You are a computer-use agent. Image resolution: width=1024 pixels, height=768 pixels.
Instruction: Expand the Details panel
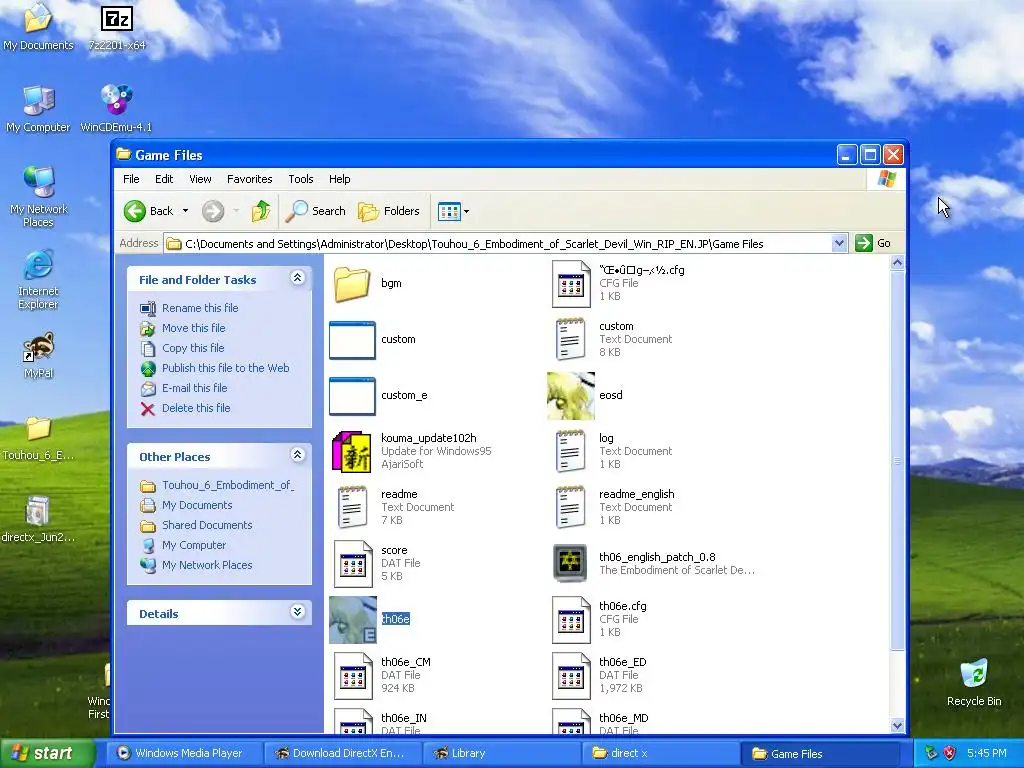[x=297, y=612]
